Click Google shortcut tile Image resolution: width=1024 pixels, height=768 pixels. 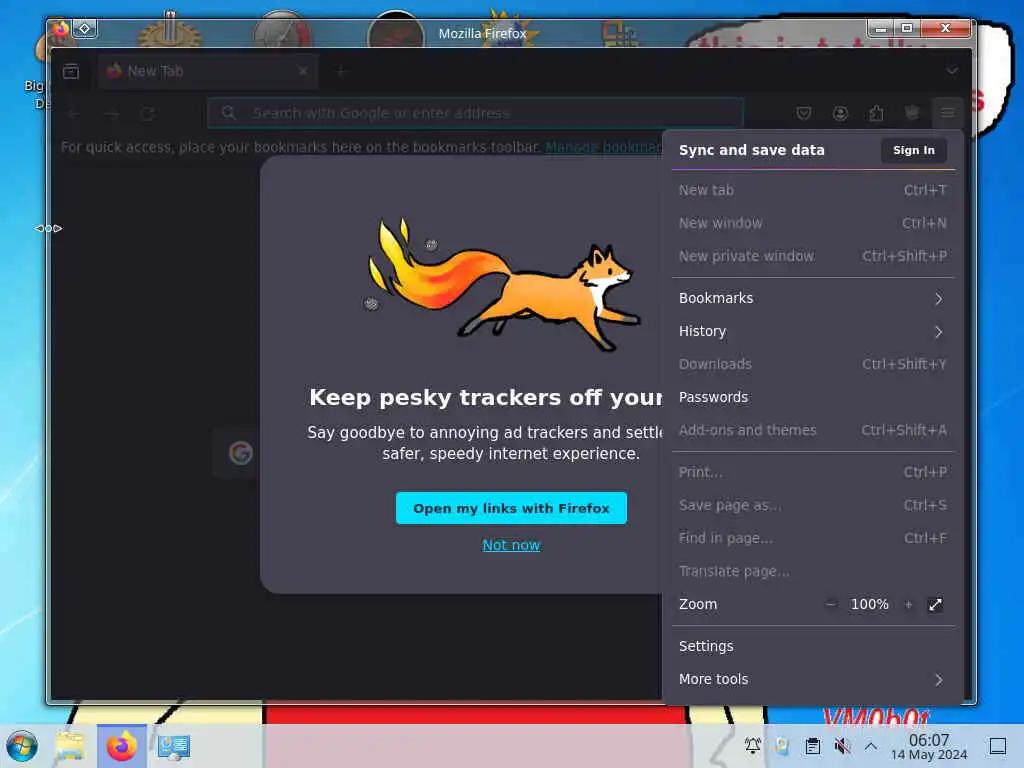coord(240,453)
